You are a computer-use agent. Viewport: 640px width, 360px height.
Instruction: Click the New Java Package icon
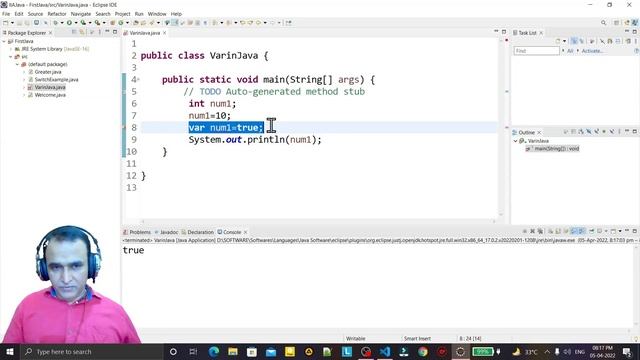click(x=113, y=23)
